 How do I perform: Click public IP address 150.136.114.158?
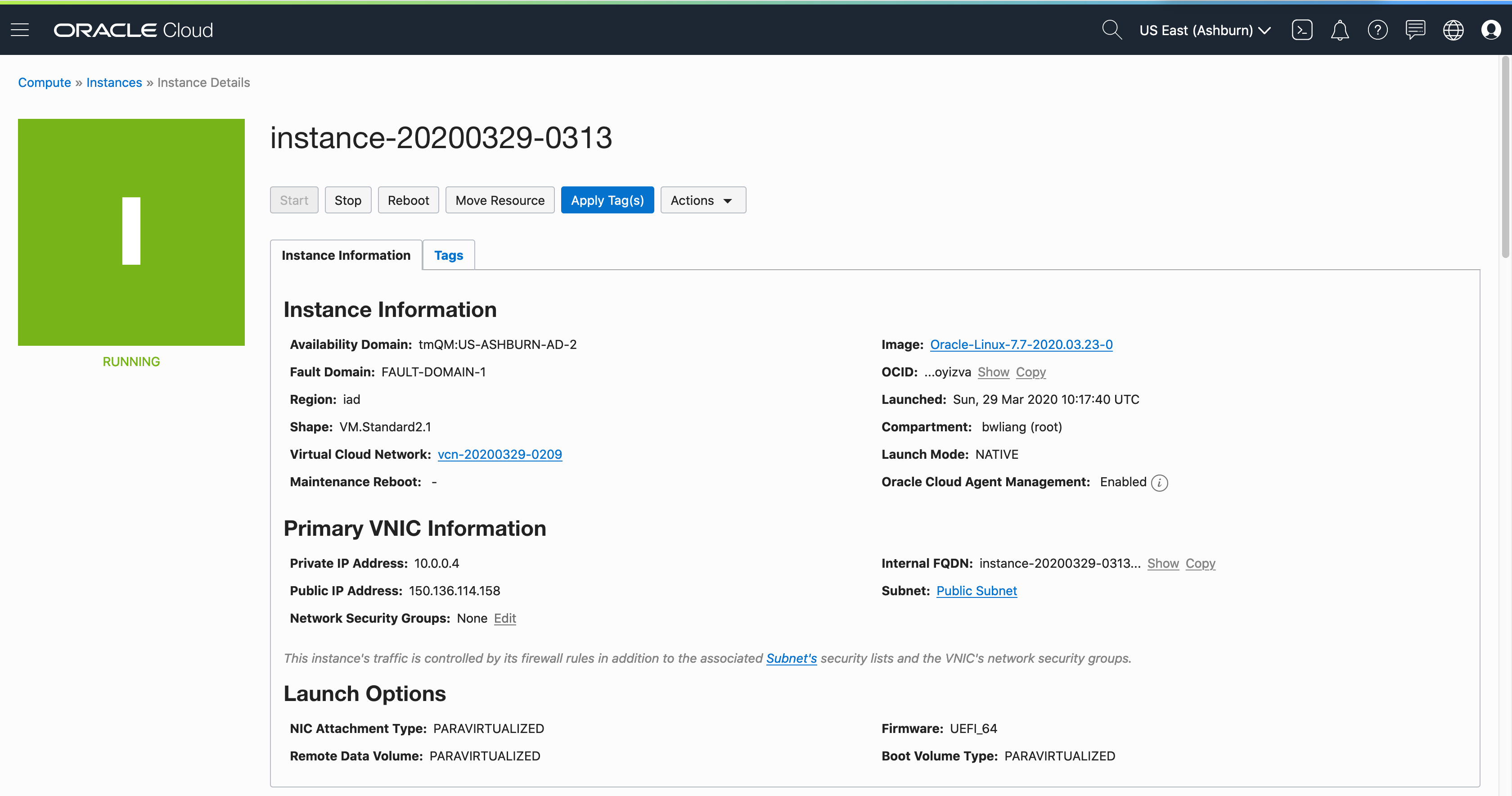[x=454, y=591]
